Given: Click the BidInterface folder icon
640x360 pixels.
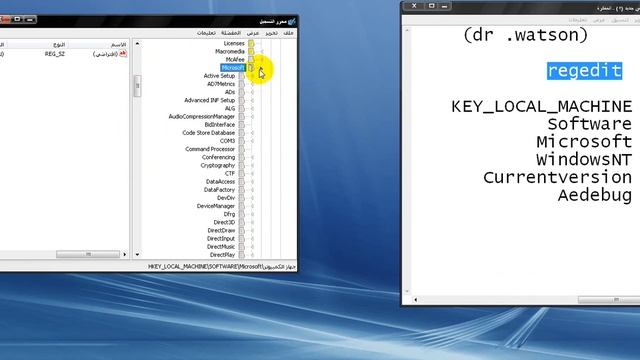Looking at the screenshot, I should click(x=242, y=125).
